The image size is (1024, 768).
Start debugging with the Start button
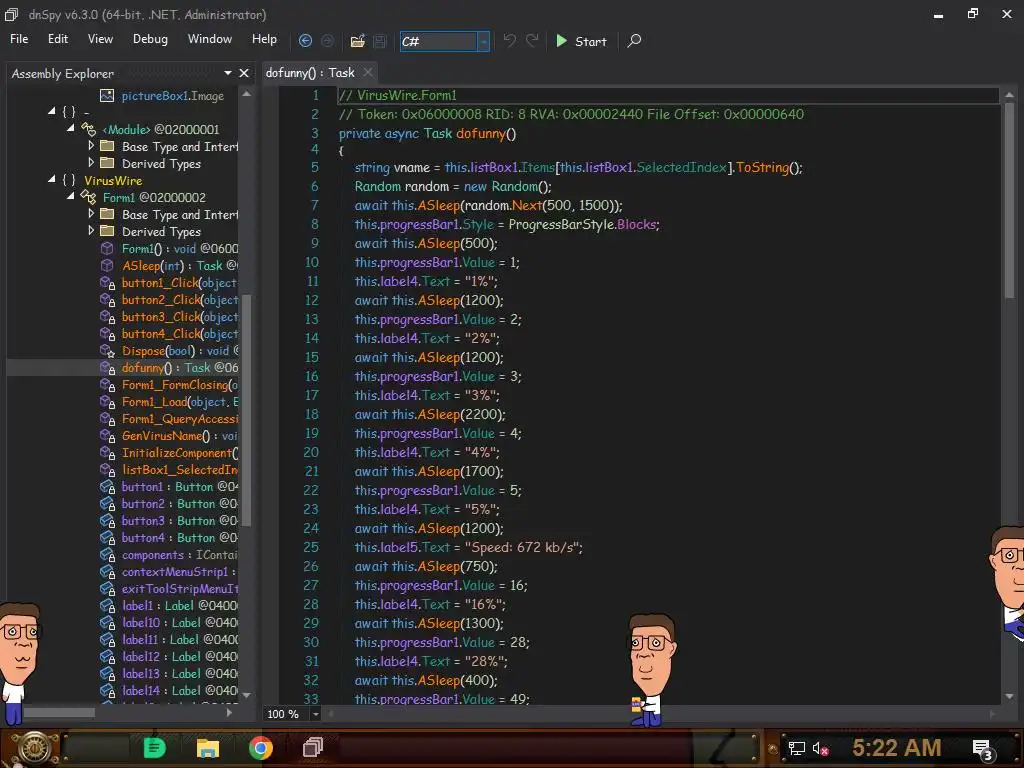581,41
